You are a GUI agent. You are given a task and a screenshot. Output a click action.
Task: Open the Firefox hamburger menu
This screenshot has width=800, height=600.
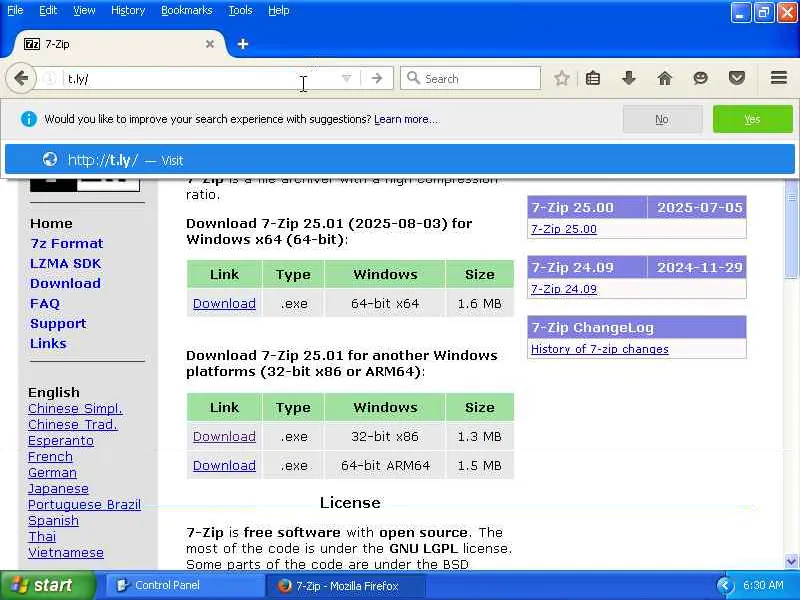click(779, 78)
